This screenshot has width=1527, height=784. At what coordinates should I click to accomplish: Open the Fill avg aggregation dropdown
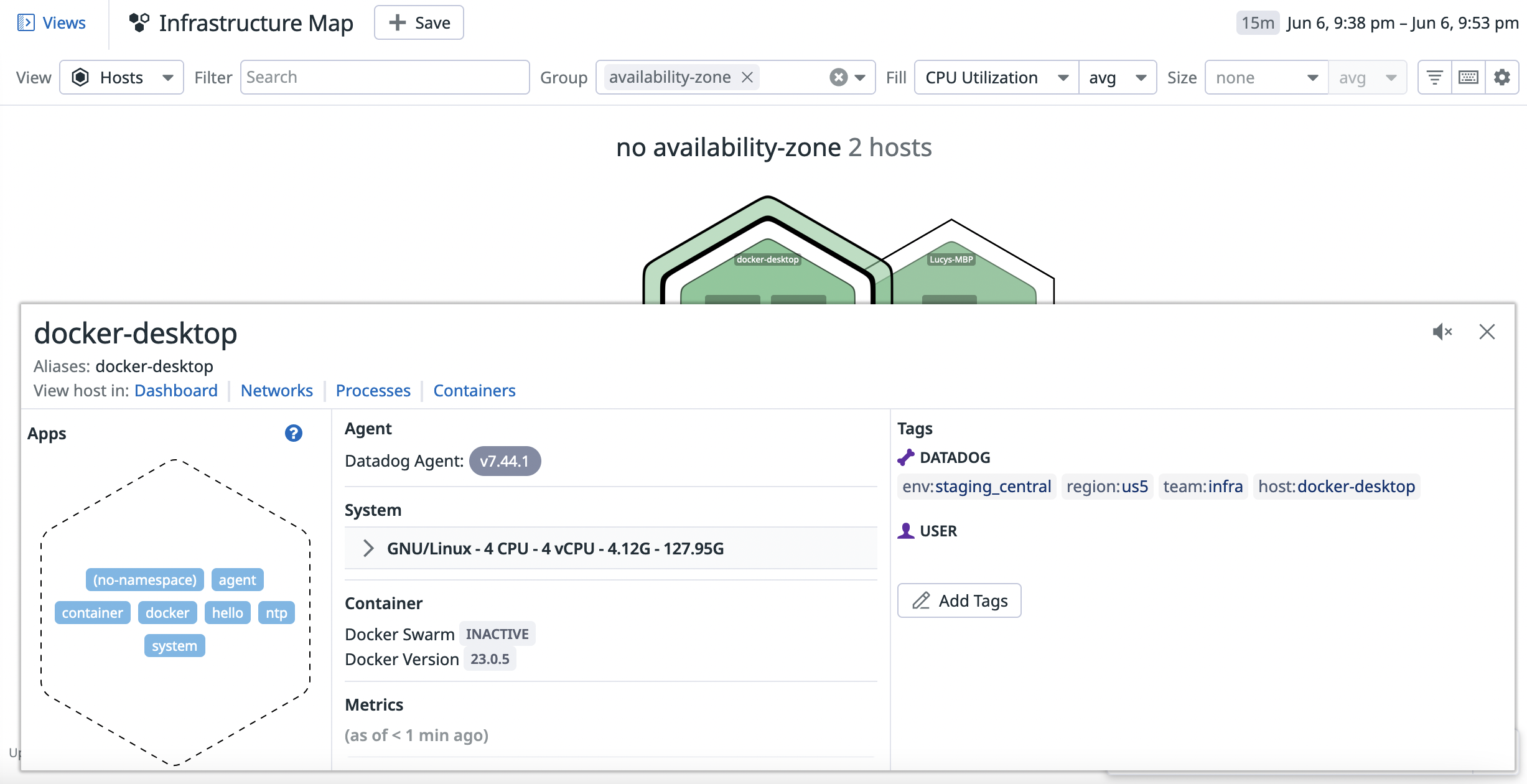click(x=1118, y=77)
